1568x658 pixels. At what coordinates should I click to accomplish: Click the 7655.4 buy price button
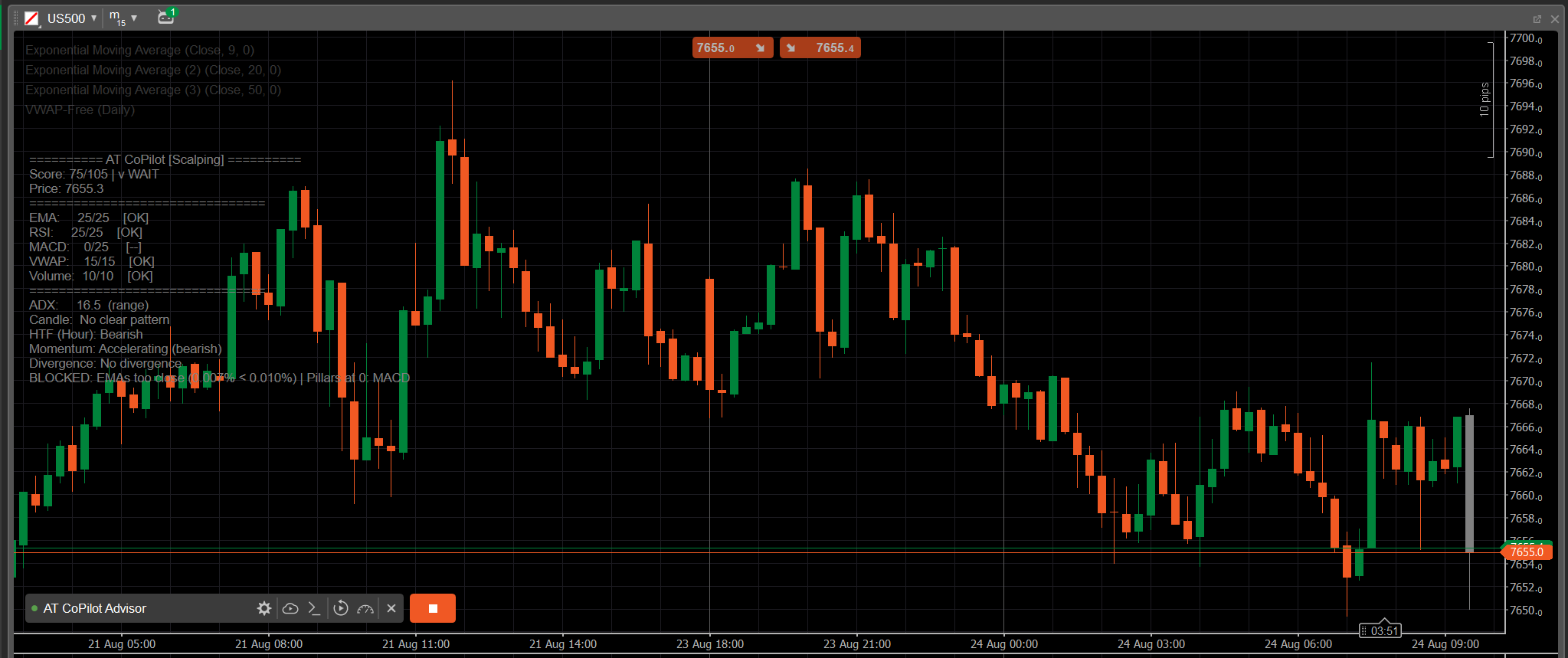coord(820,47)
